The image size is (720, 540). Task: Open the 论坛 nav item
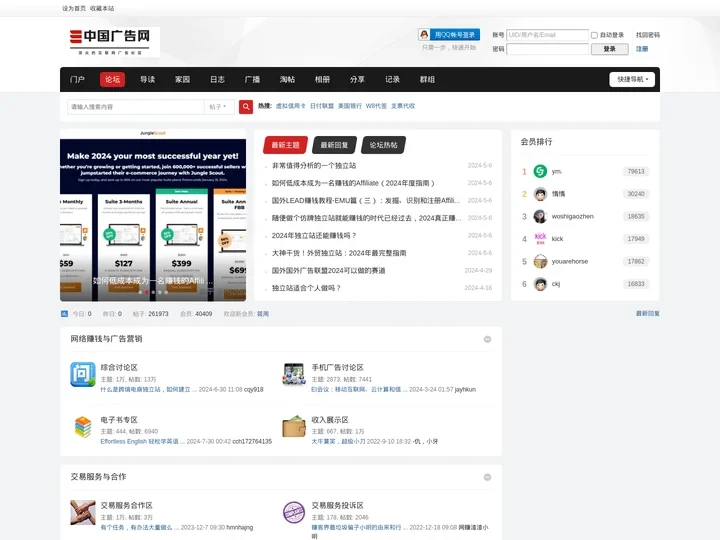(112, 79)
